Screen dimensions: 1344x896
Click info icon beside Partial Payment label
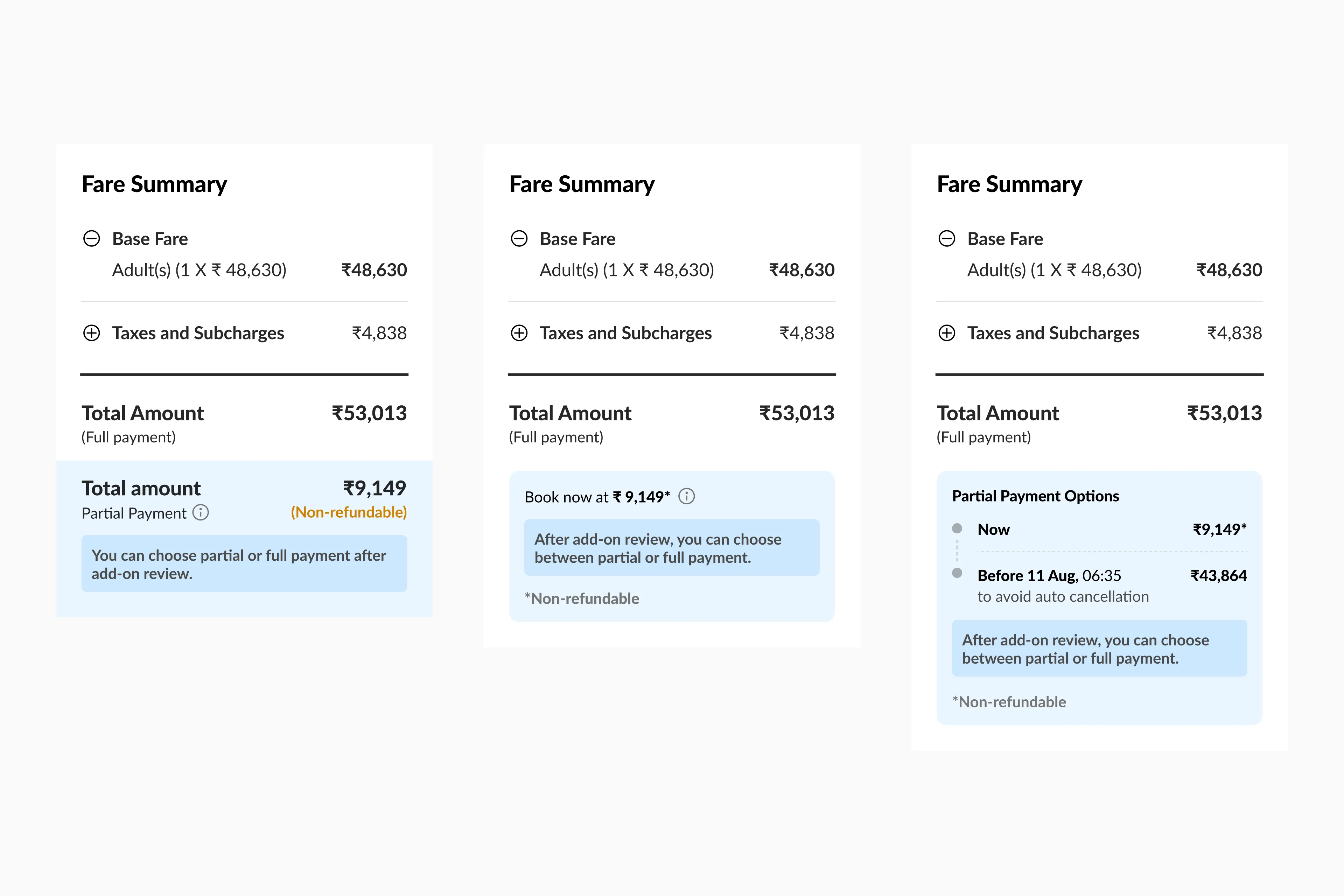(201, 512)
